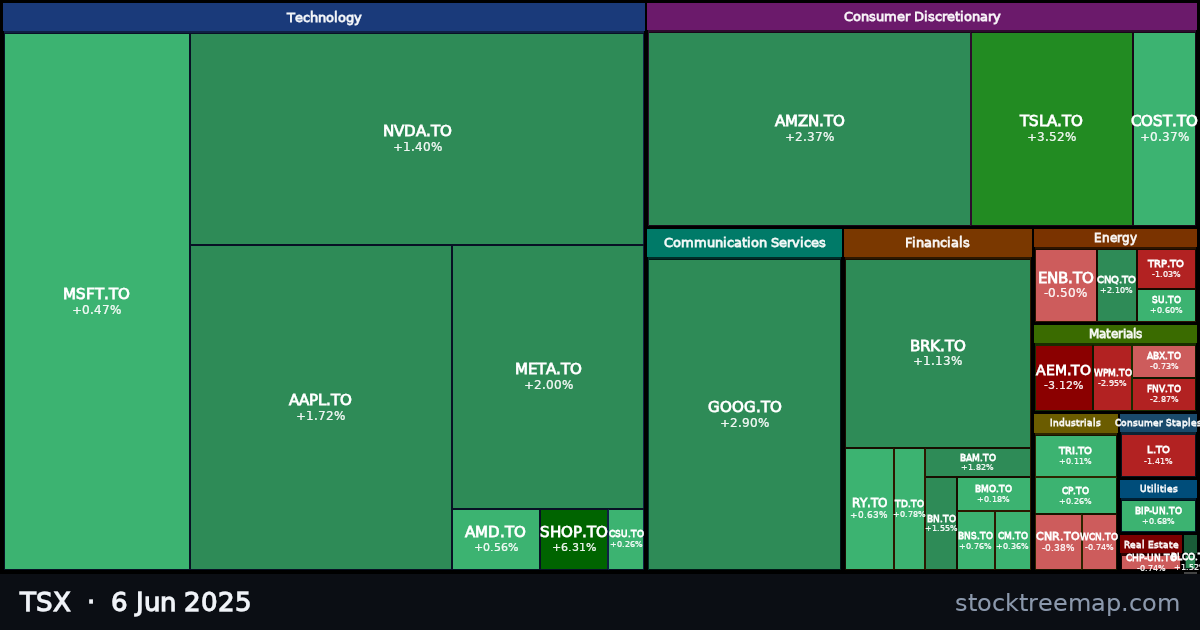Select the FNV.TO tile
The width and height of the screenshot is (1200, 630).
pos(1164,394)
